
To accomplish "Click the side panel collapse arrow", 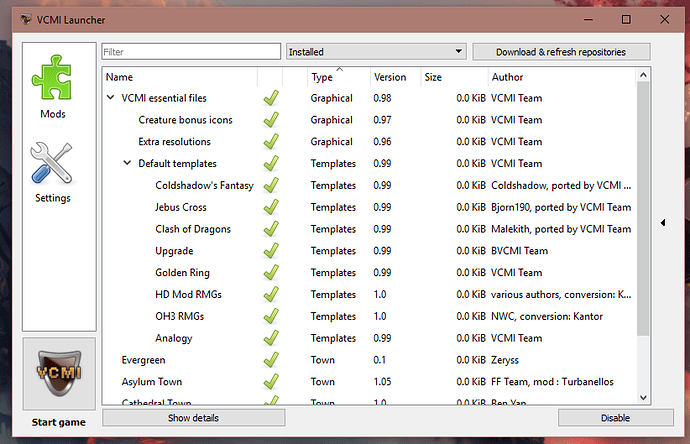I will pyautogui.click(x=663, y=223).
